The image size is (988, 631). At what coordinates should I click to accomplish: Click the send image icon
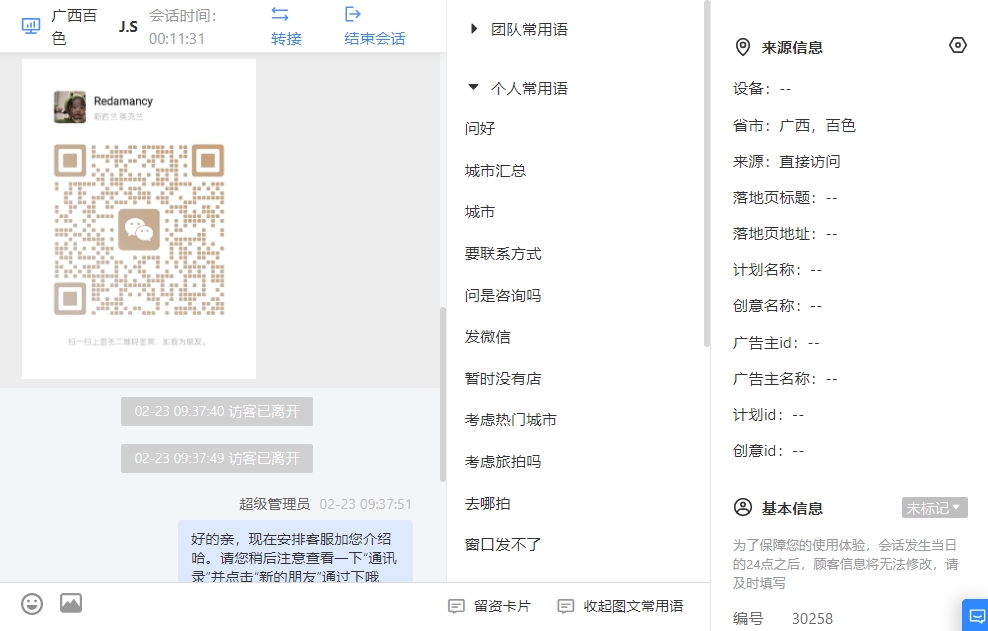pyautogui.click(x=71, y=603)
